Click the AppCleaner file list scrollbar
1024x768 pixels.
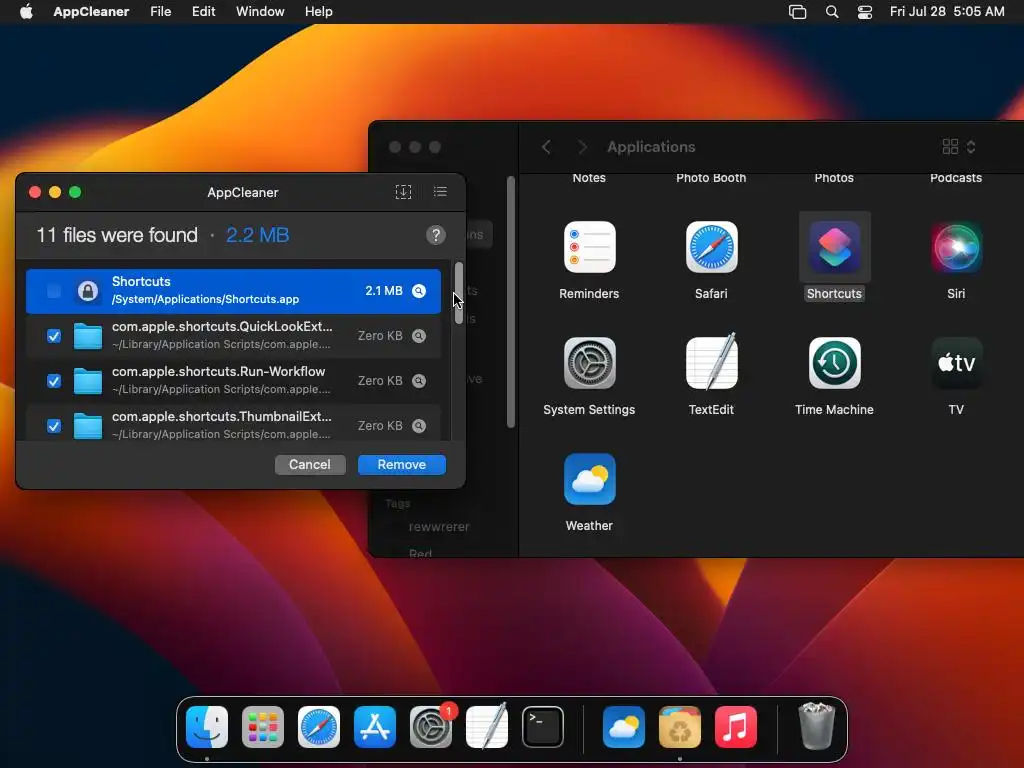coord(459,293)
